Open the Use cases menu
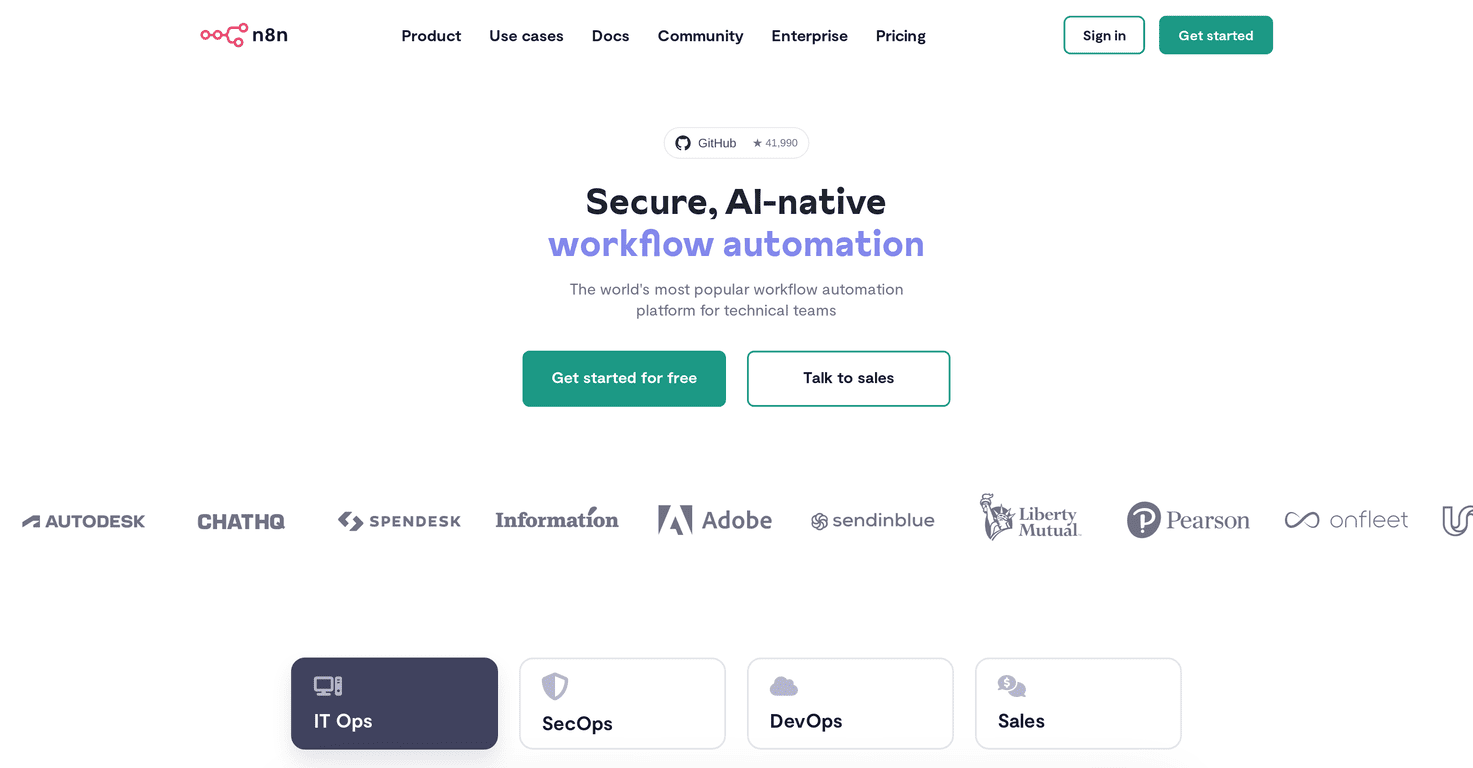The width and height of the screenshot is (1473, 768). (x=526, y=36)
